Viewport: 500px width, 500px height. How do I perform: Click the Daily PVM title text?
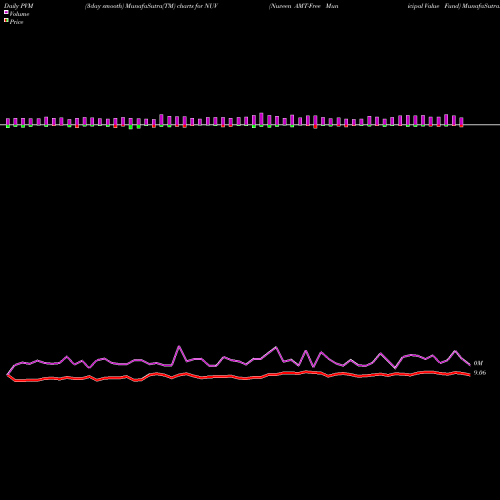click(19, 6)
